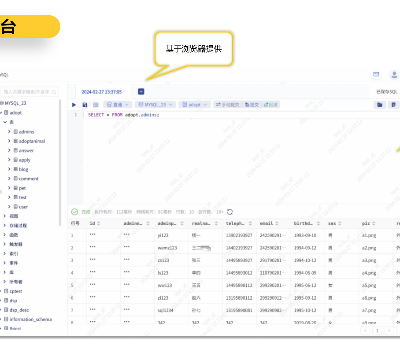
Task: Open the adopt database dropdown
Action: tap(195, 105)
